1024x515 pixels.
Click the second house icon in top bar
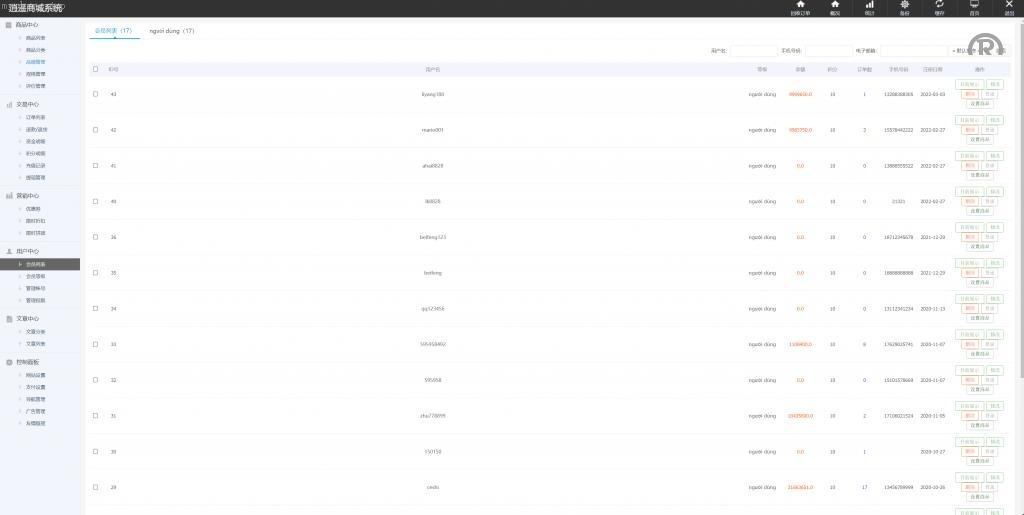pyautogui.click(x=835, y=5)
